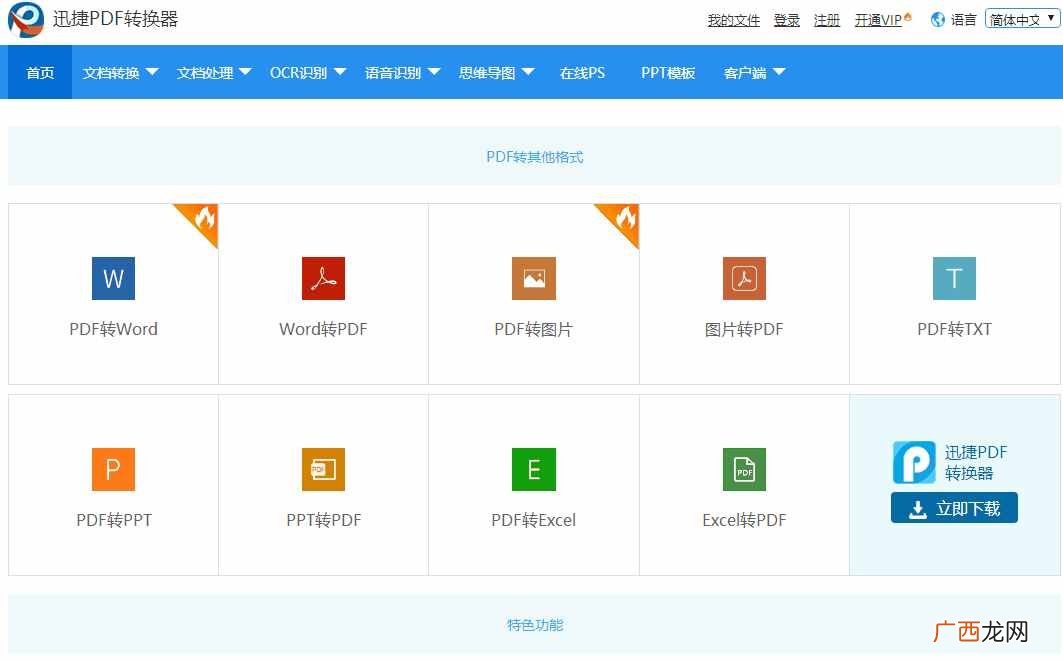Image resolution: width=1063 pixels, height=660 pixels.
Task: Expand the 文档转换 navigation menu
Action: [120, 73]
